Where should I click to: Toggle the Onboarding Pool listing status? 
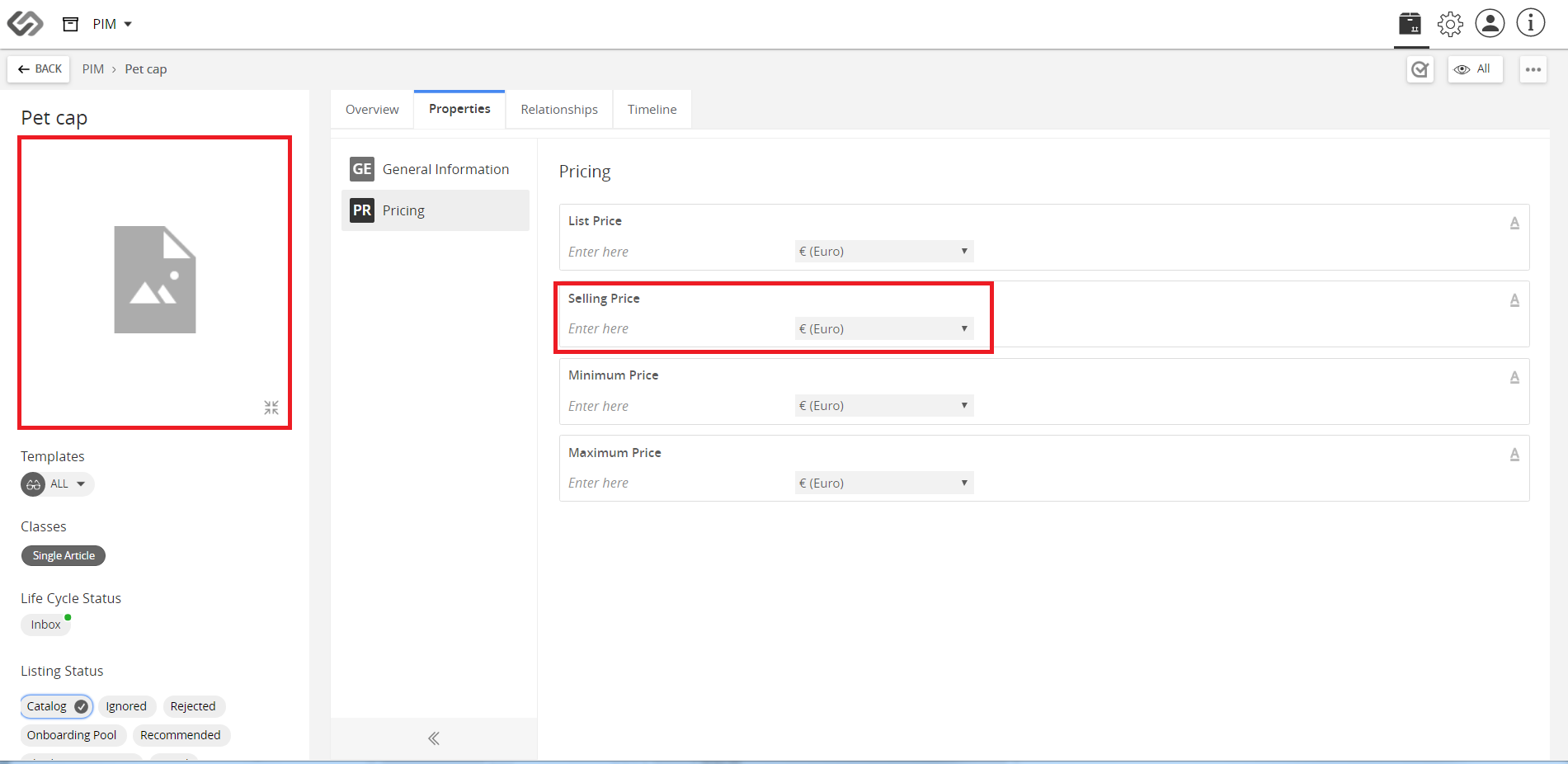pos(72,735)
